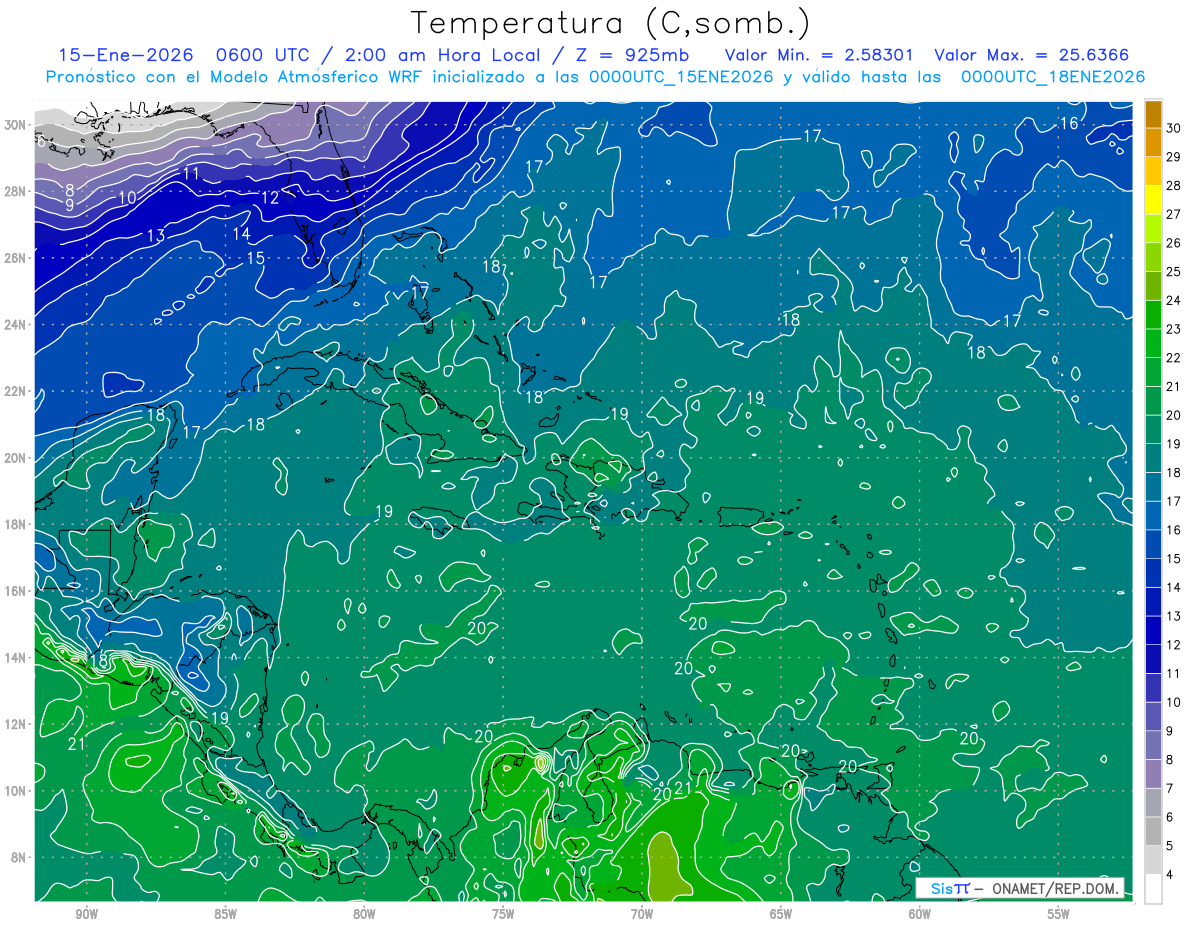Click the contour label 13 in northwest

tap(155, 237)
